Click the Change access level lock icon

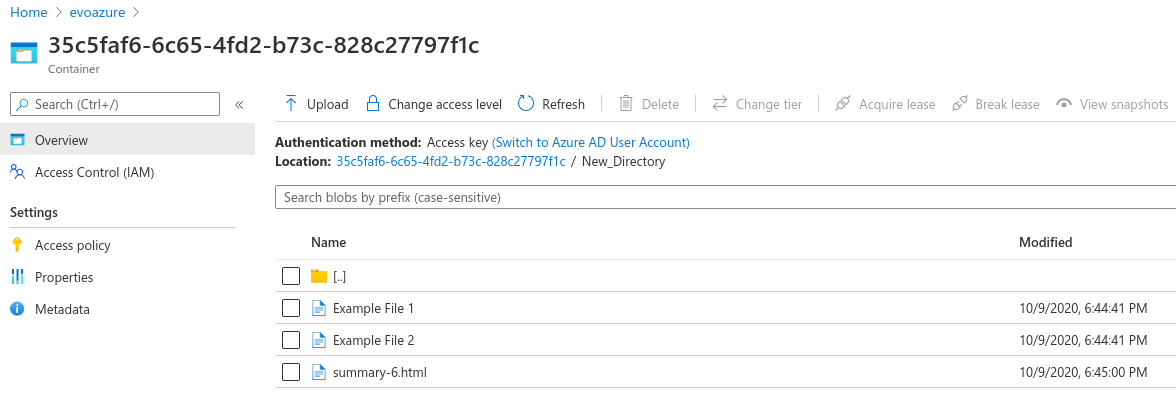point(372,103)
